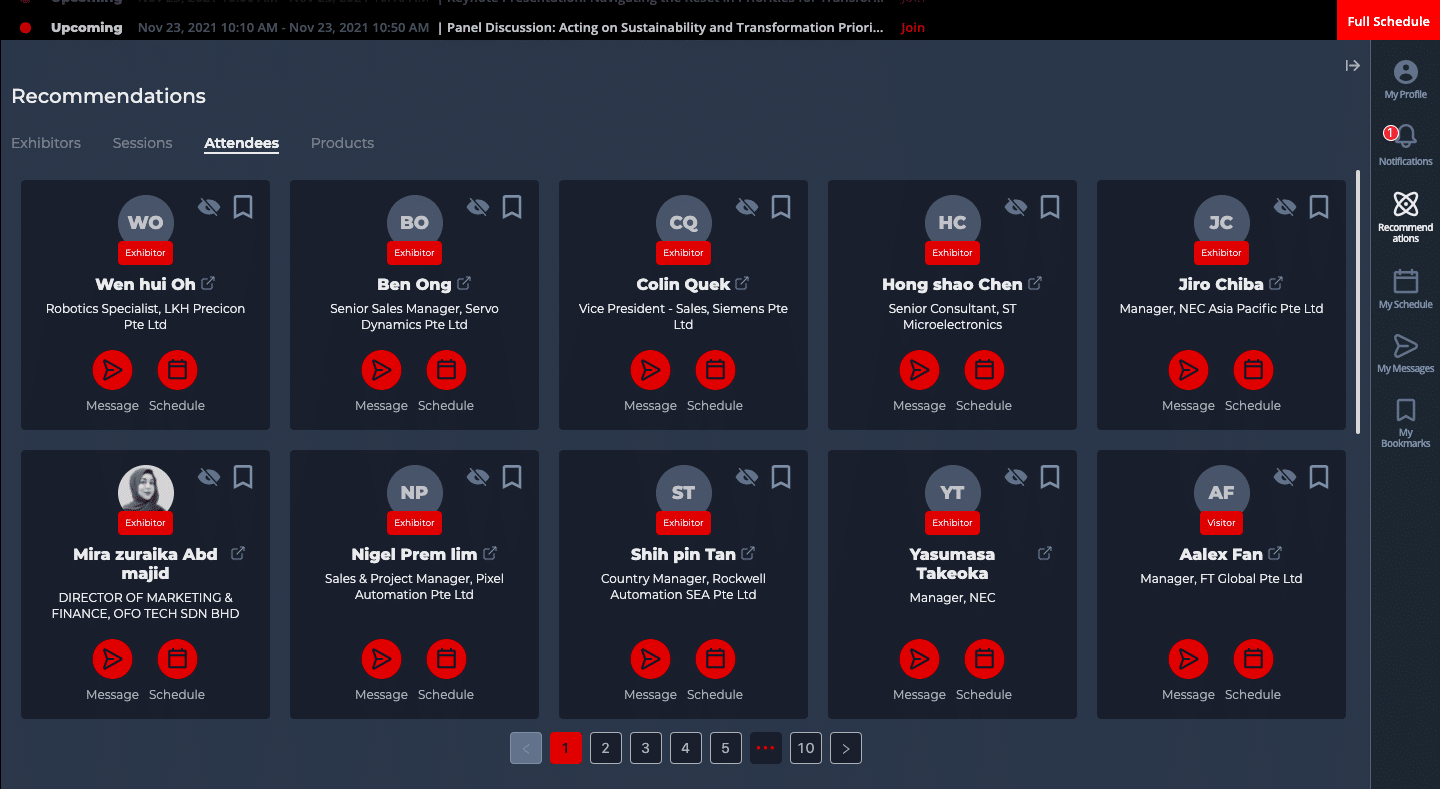Image resolution: width=1440 pixels, height=789 pixels.
Task: Check Notifications in the right sidebar
Action: tap(1405, 142)
